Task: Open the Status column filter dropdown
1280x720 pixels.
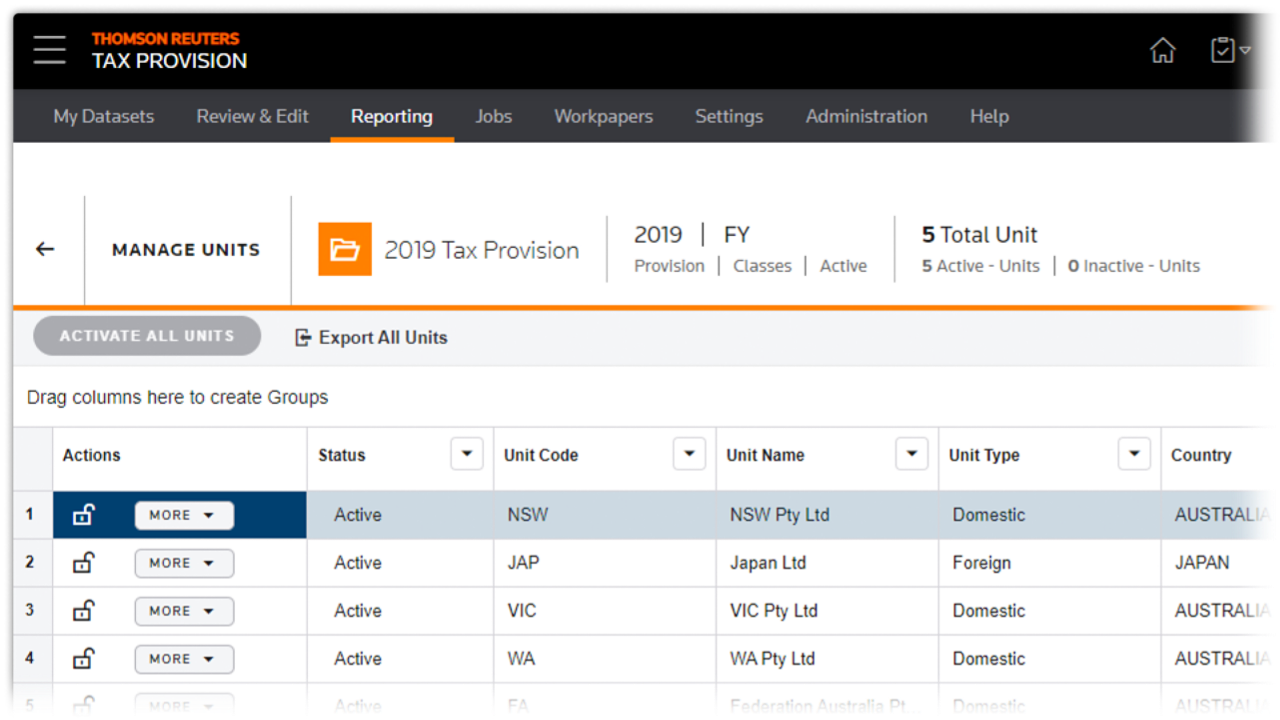Action: (466, 454)
